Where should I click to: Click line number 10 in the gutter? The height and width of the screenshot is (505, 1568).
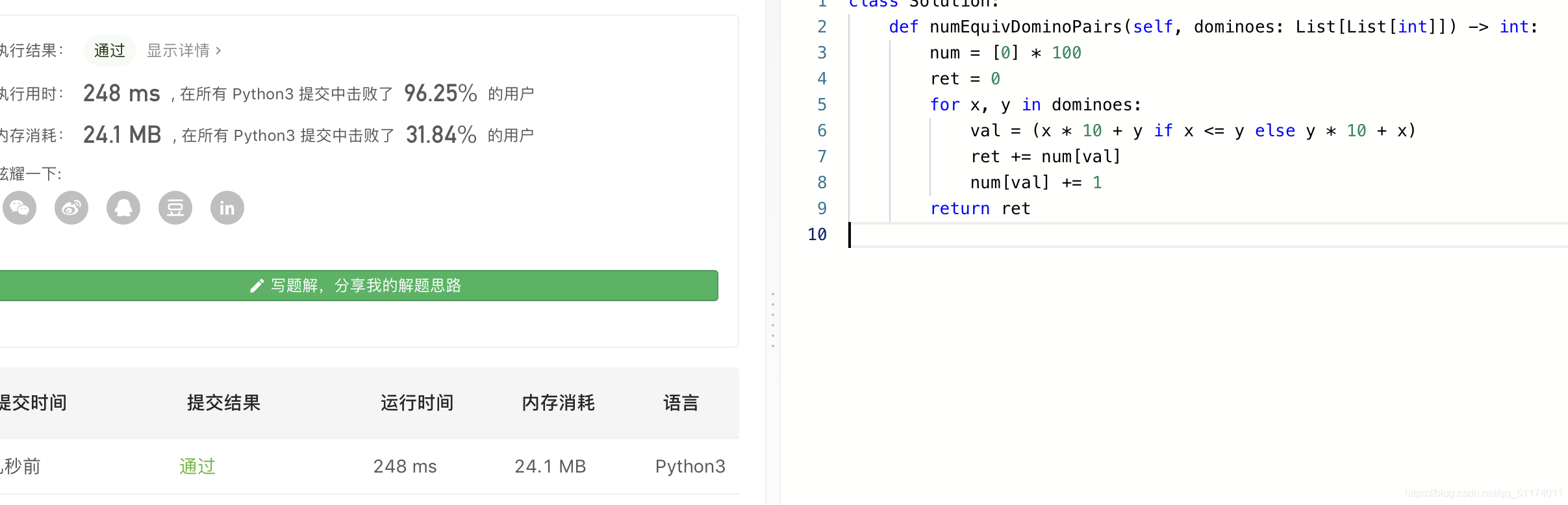[817, 234]
